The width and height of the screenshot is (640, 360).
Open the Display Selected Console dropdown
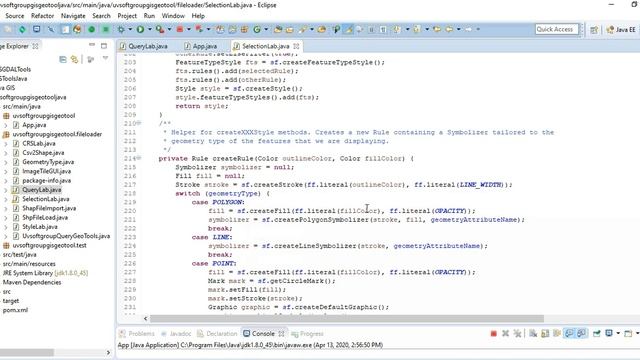point(618,333)
